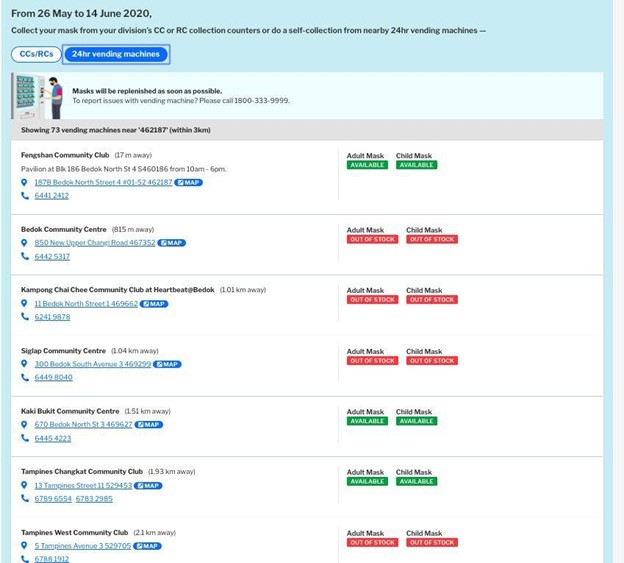Click Fengshan Child Mask AVAILABLE badge
624x563 pixels.
tap(416, 165)
